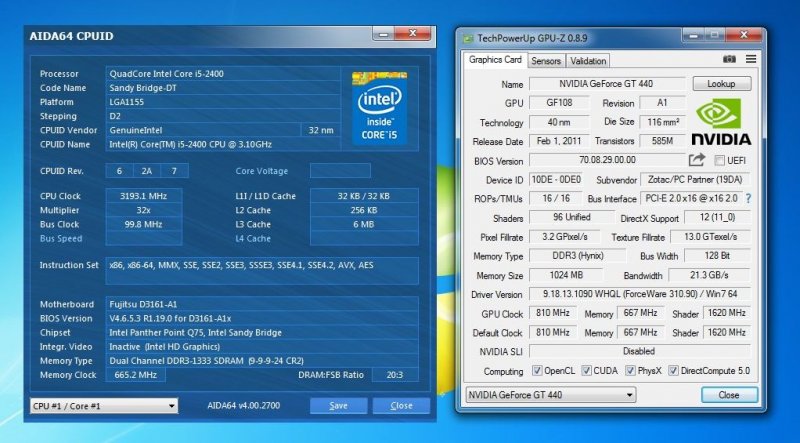This screenshot has width=800, height=443.
Task: Click the Intel Core i5 badge
Action: [x=379, y=105]
